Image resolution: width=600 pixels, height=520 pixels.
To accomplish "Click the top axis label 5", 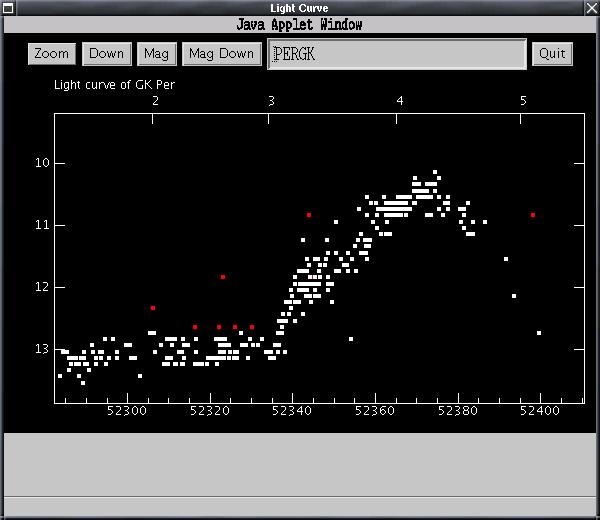I will point(523,101).
